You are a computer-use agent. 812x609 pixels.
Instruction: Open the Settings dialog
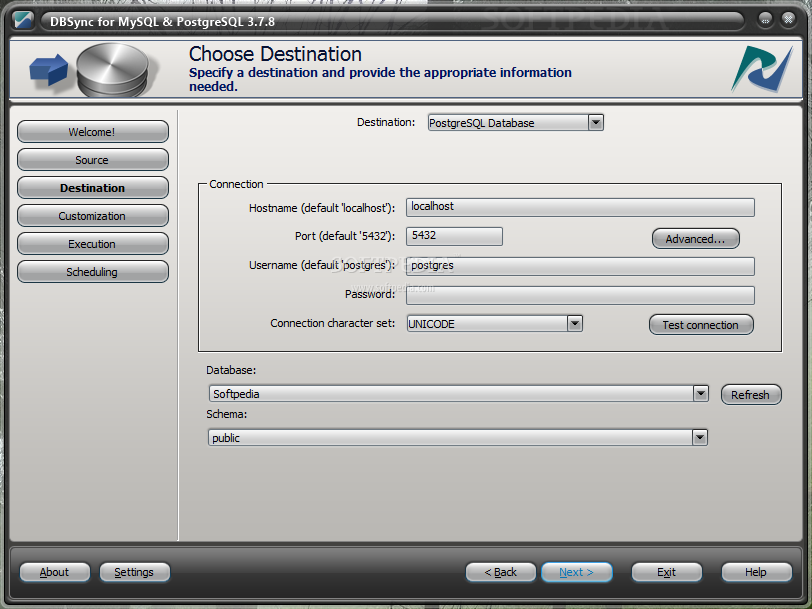click(x=134, y=572)
